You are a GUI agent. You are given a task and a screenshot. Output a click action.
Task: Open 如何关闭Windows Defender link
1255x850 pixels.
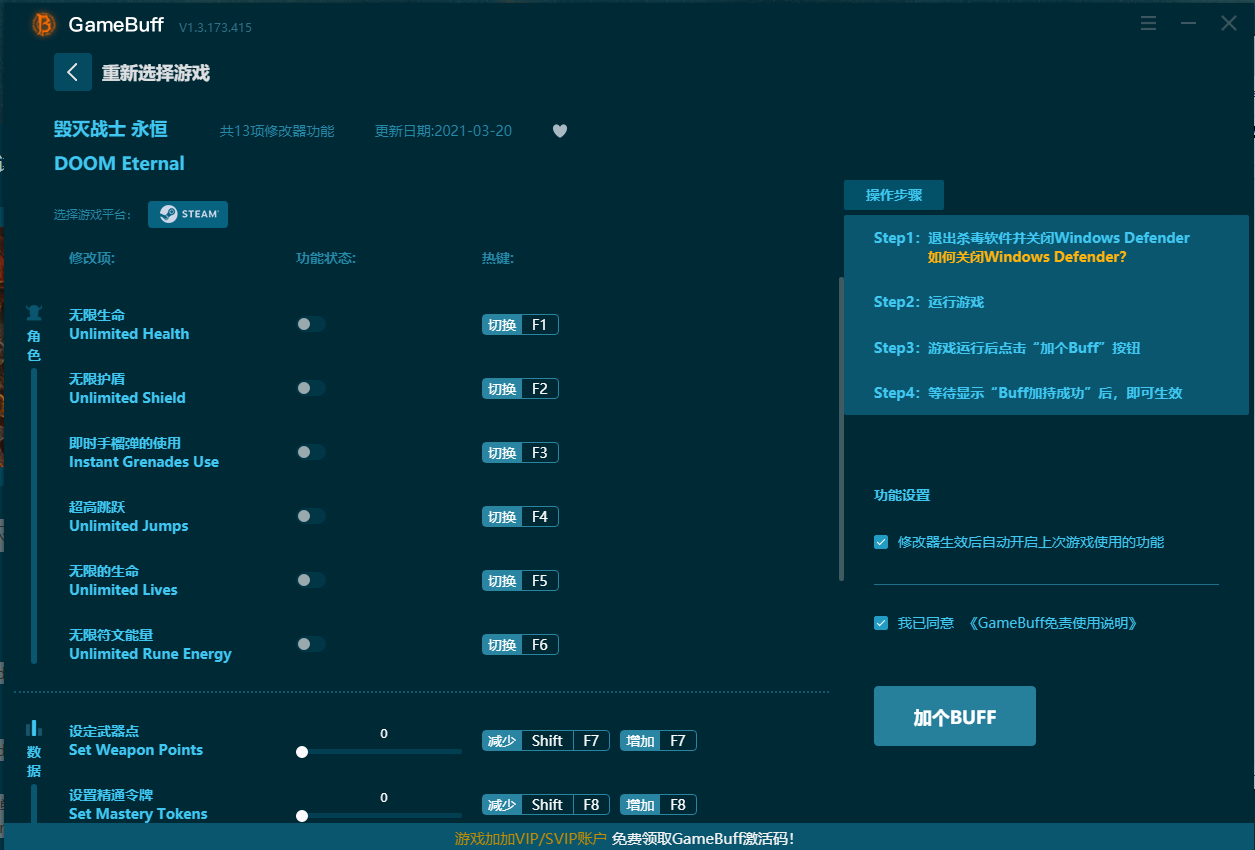coord(1027,257)
